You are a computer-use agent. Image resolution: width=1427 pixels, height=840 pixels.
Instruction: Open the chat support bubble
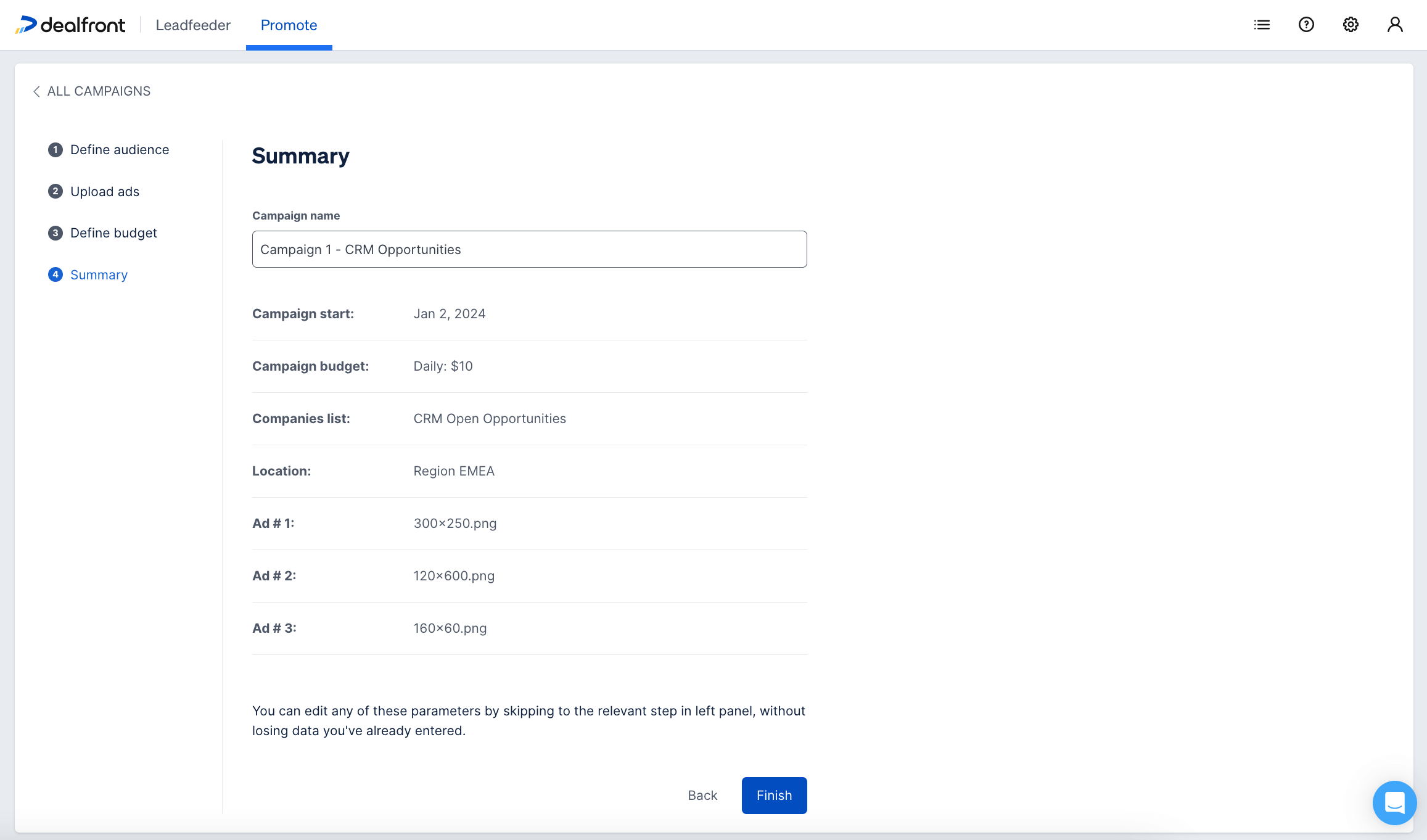tap(1394, 802)
